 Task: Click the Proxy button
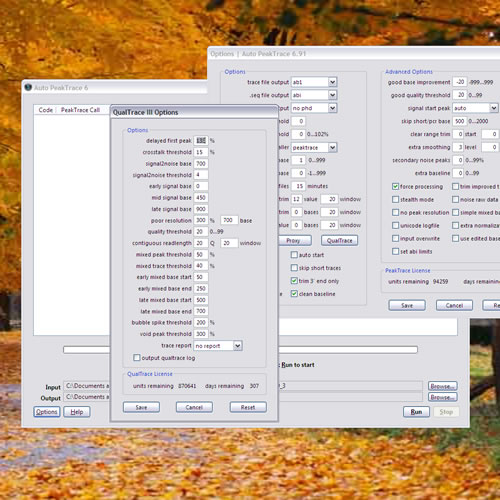click(x=294, y=240)
